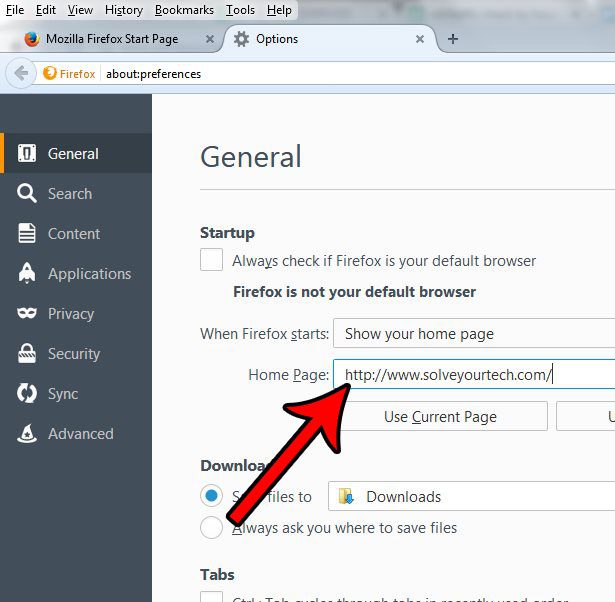Click the Firefox is not your default browser text
615x602 pixels.
point(354,291)
